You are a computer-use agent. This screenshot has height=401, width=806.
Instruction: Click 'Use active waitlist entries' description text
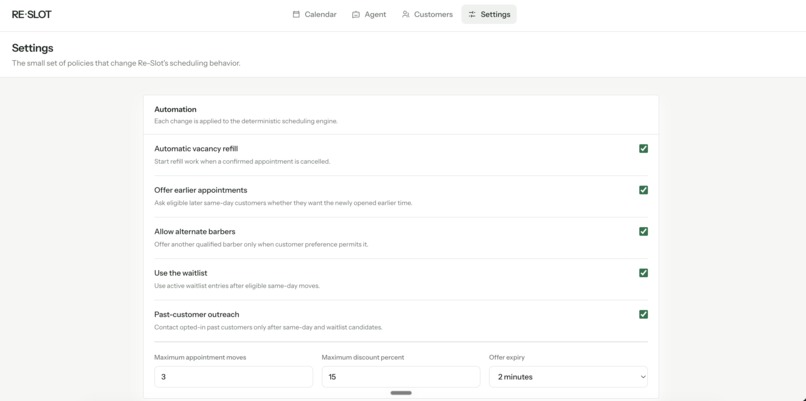click(237, 286)
